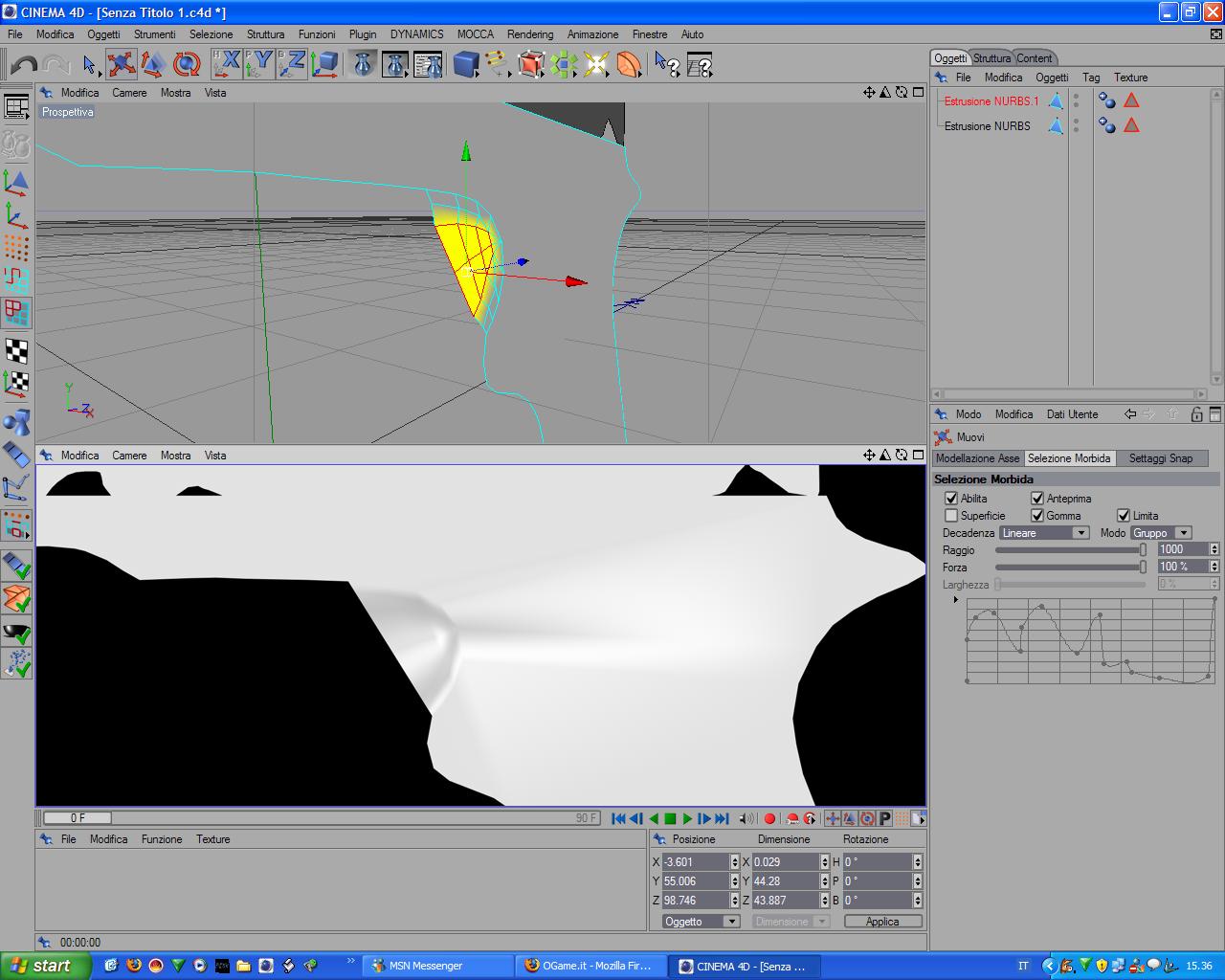Open the Oggetto coordinate dropdown

pyautogui.click(x=702, y=921)
